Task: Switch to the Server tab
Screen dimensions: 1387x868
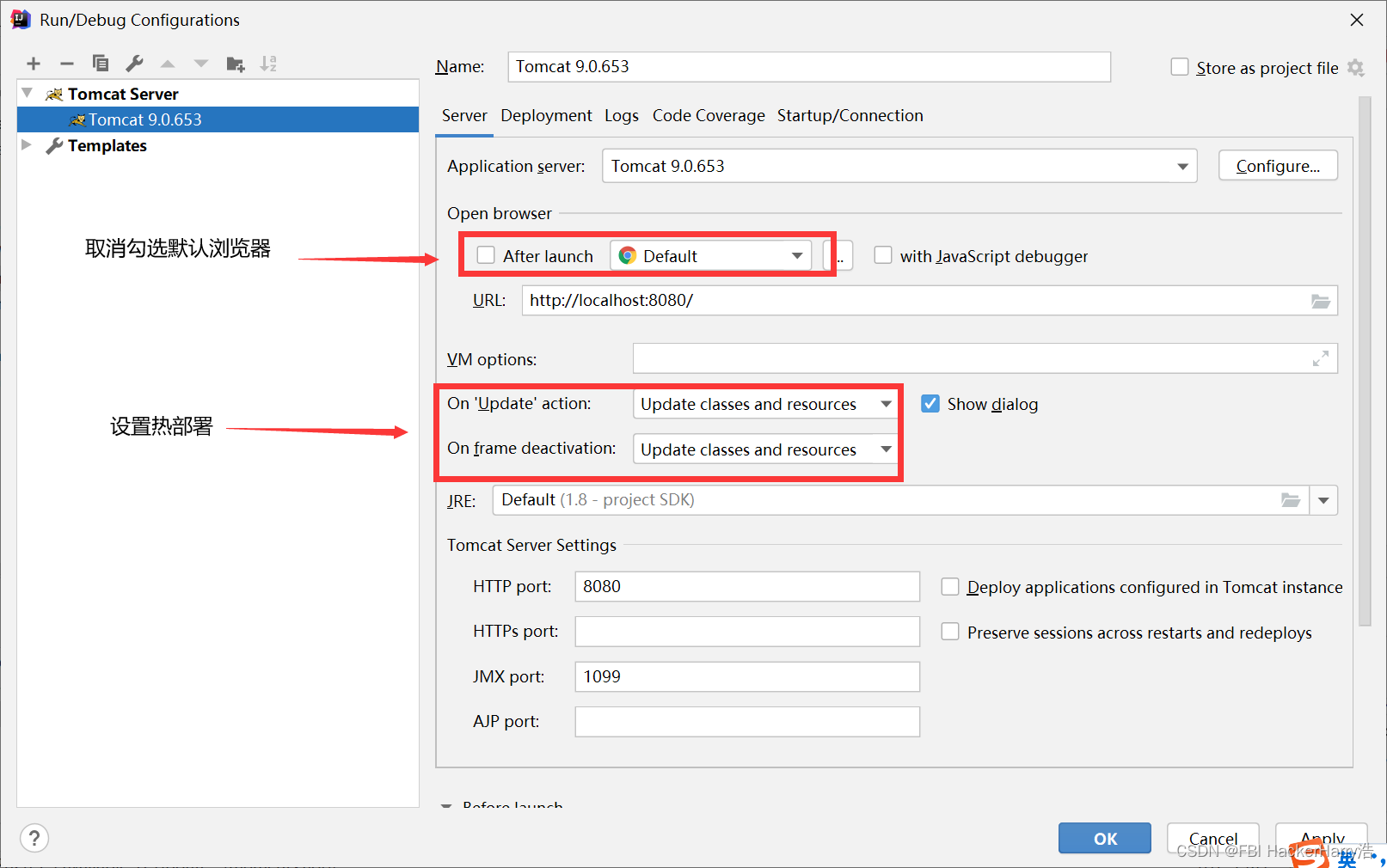Action: click(x=464, y=115)
